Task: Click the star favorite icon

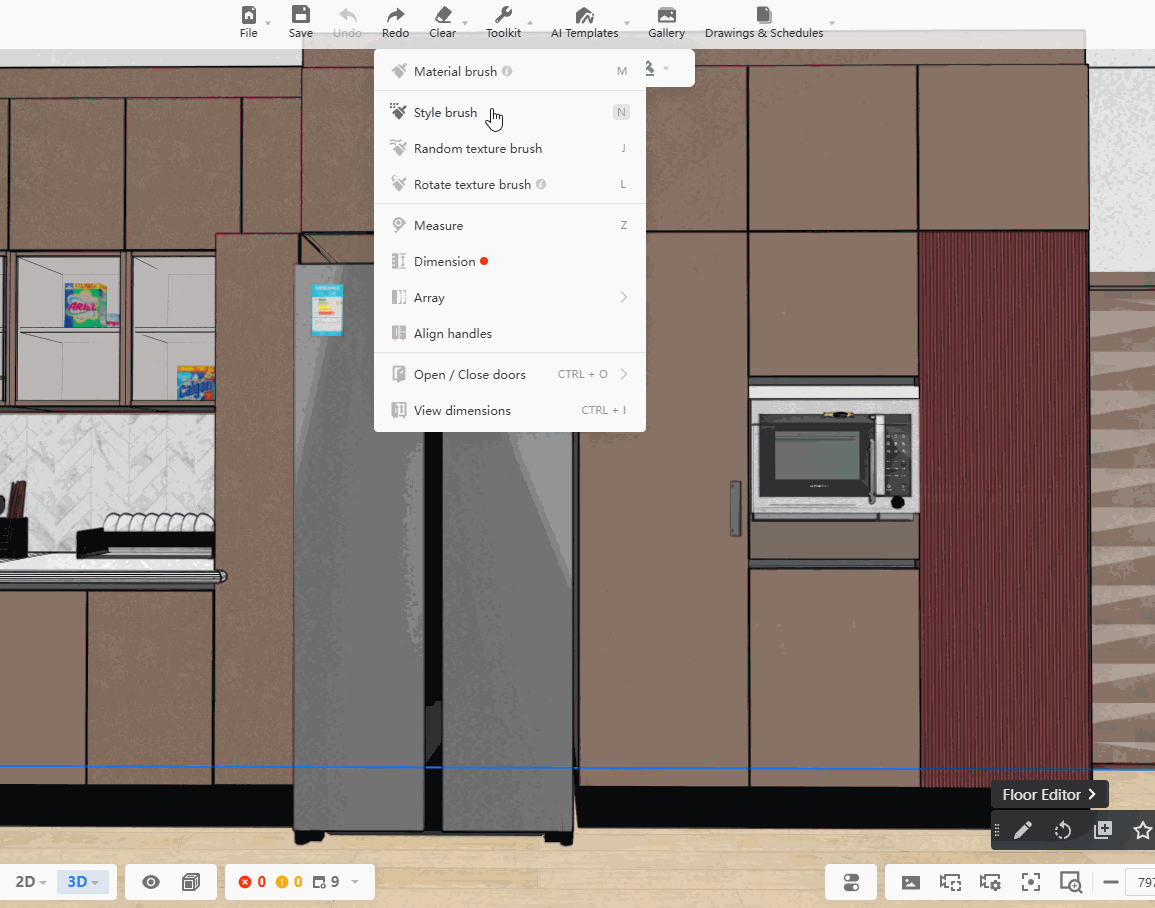Action: (1141, 830)
